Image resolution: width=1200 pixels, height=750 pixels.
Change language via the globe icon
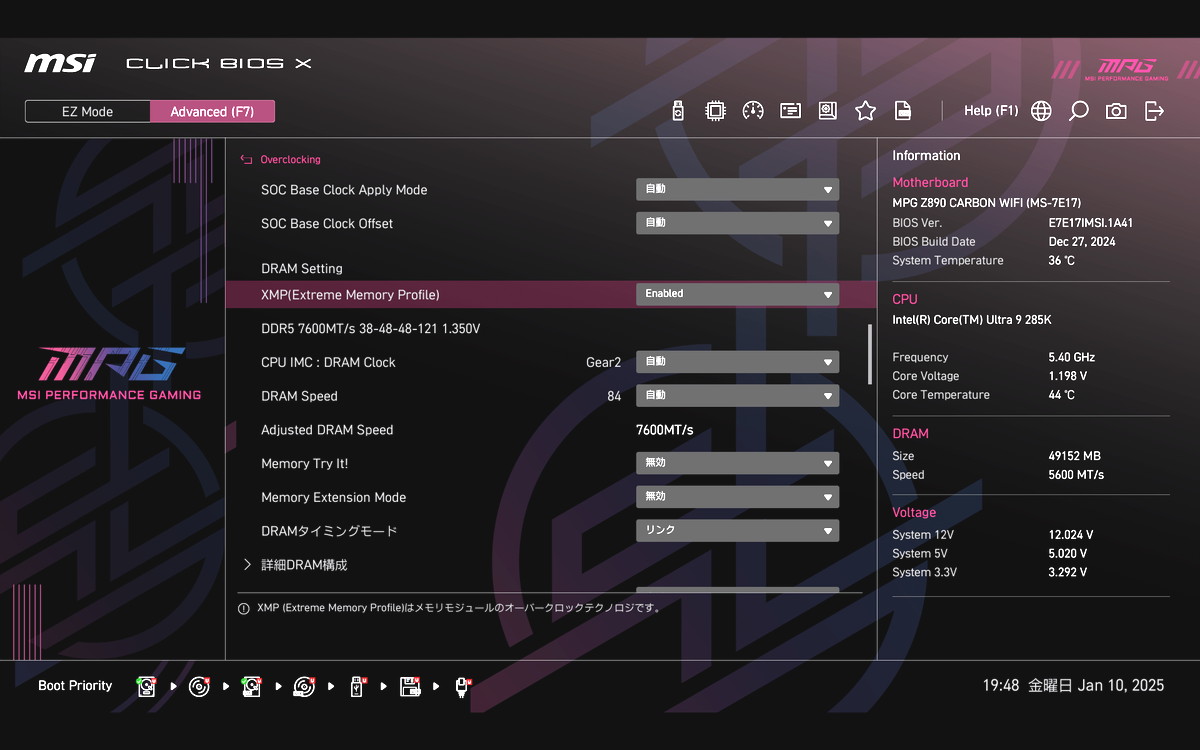1041,111
